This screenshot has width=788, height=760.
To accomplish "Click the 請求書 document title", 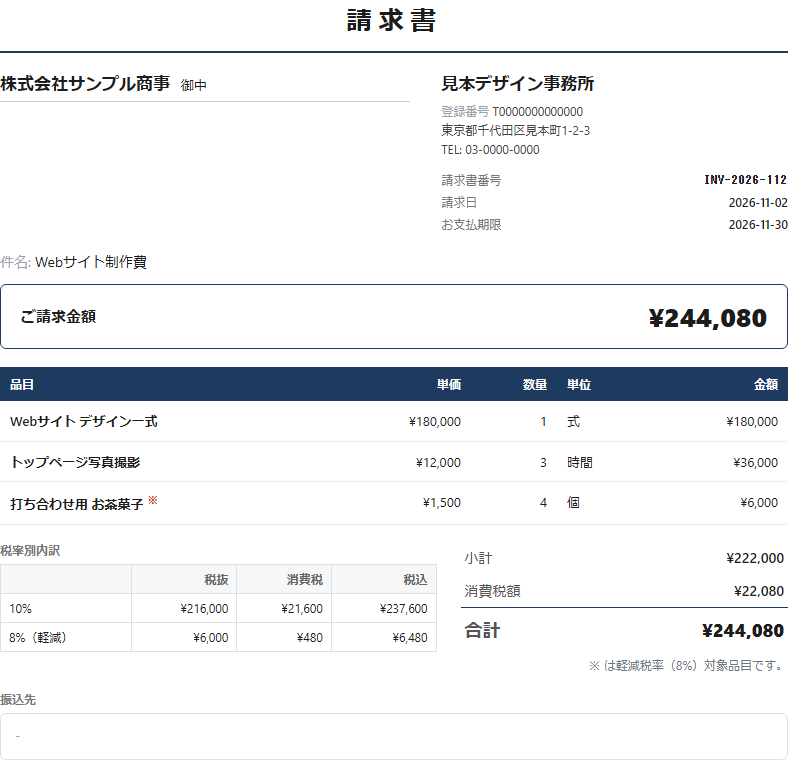I will [391, 21].
